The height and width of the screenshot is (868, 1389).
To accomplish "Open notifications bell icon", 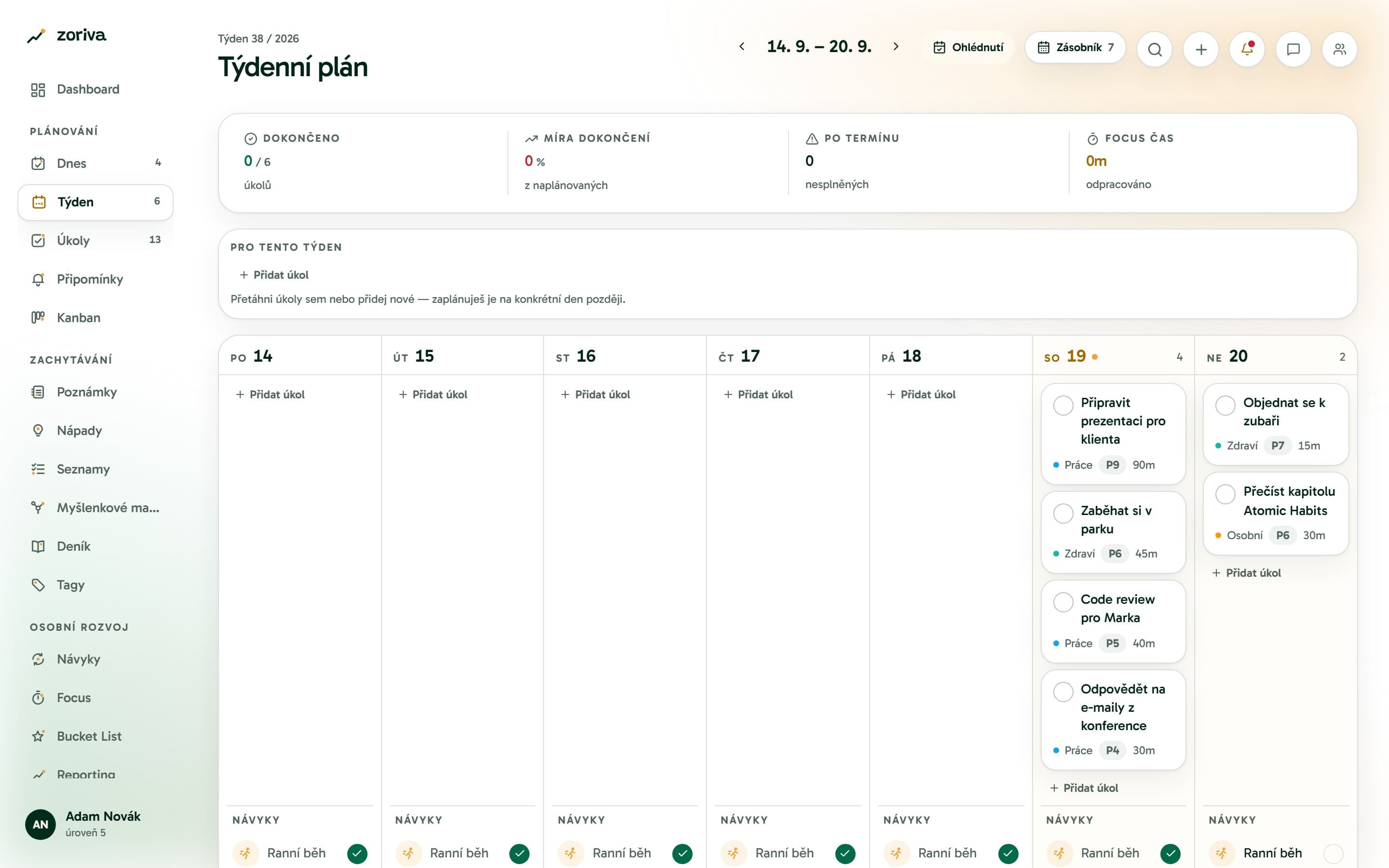I will click(1247, 49).
